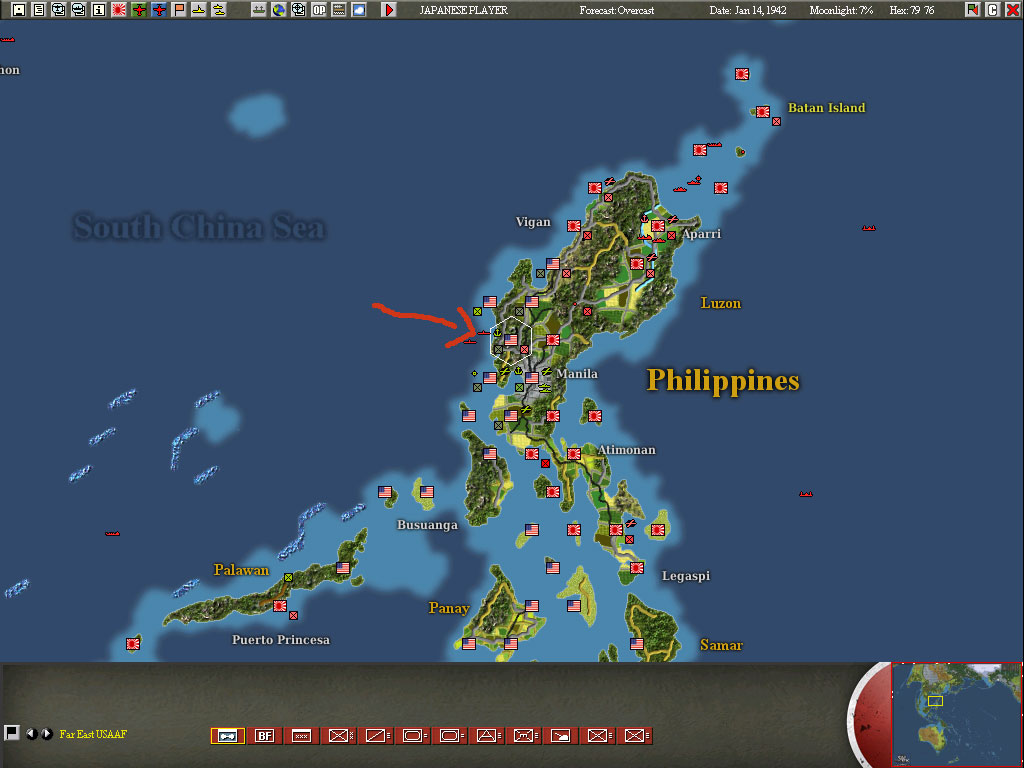Open the save game disk icon
This screenshot has height=768, width=1024.
19,10
